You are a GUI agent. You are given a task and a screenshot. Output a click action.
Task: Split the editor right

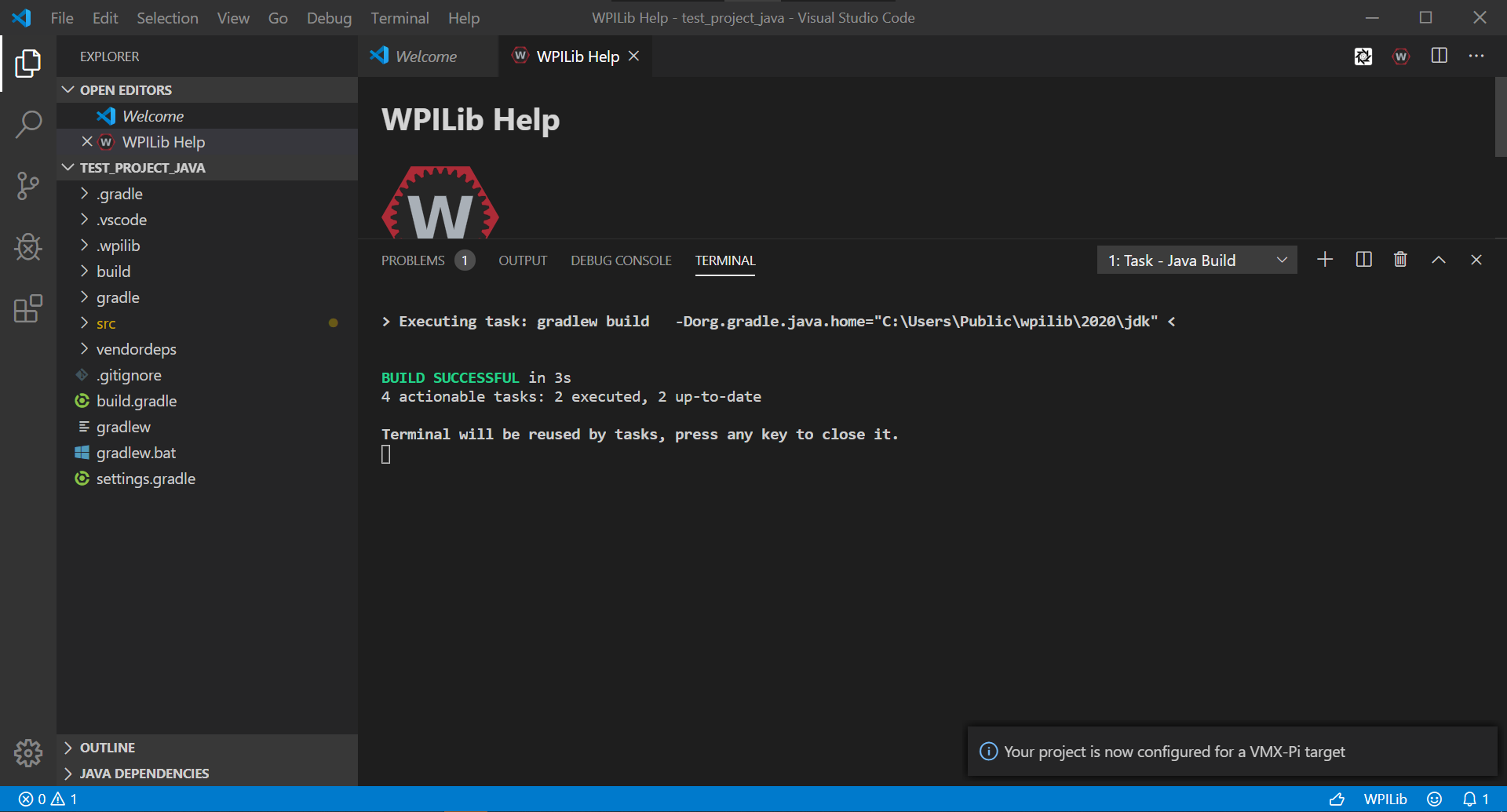pyautogui.click(x=1439, y=56)
